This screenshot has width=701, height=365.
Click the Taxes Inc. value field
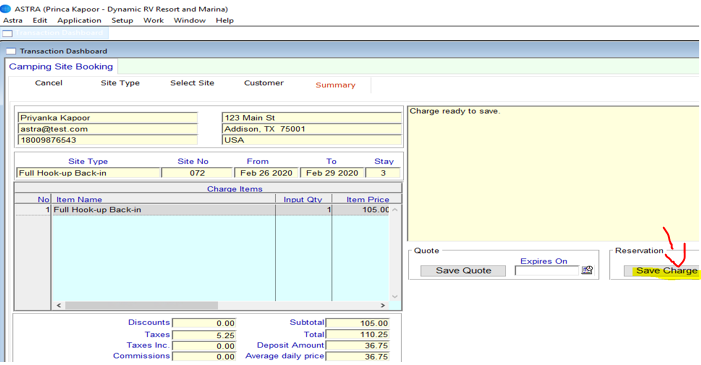[x=204, y=346]
